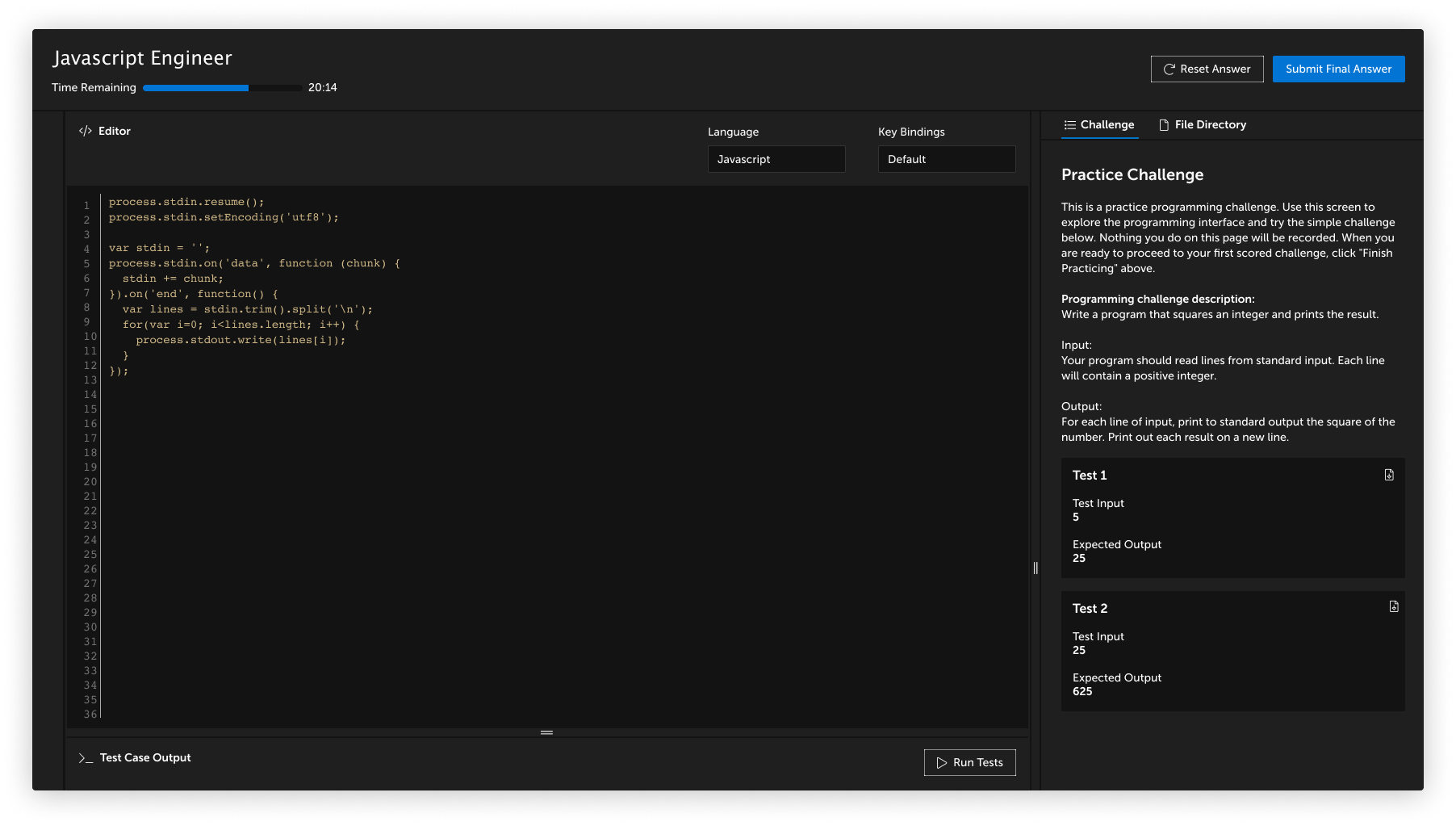Click the Test Case Output terminal icon
1456x826 pixels.
click(86, 757)
